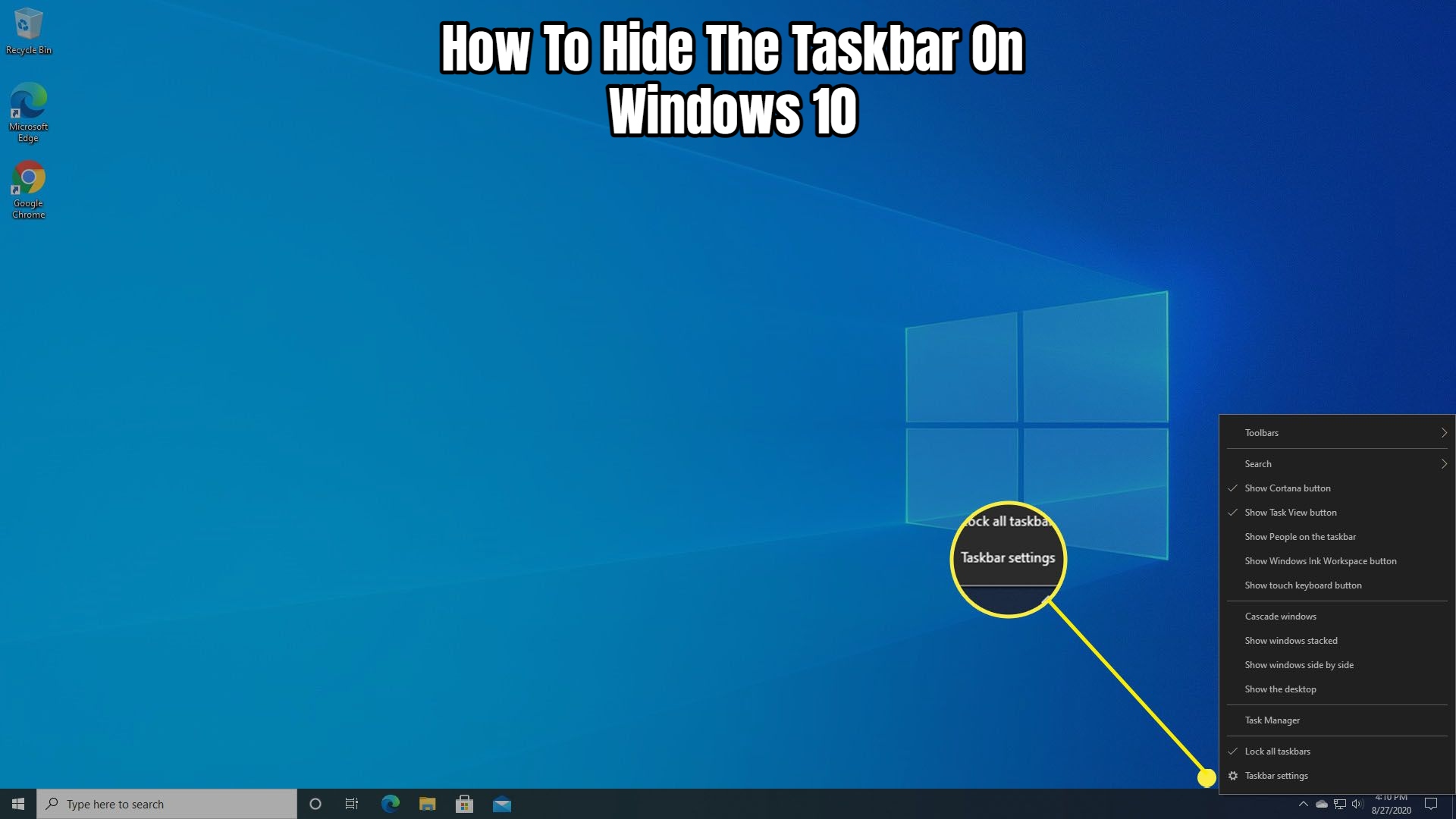
Task: Click the Taskbar settings option
Action: pyautogui.click(x=1276, y=775)
